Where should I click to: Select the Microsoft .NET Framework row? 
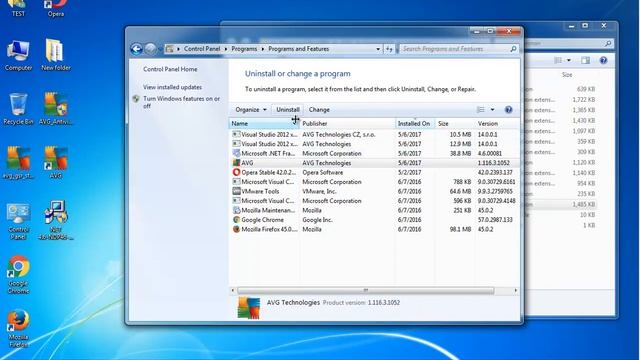pyautogui.click(x=374, y=153)
